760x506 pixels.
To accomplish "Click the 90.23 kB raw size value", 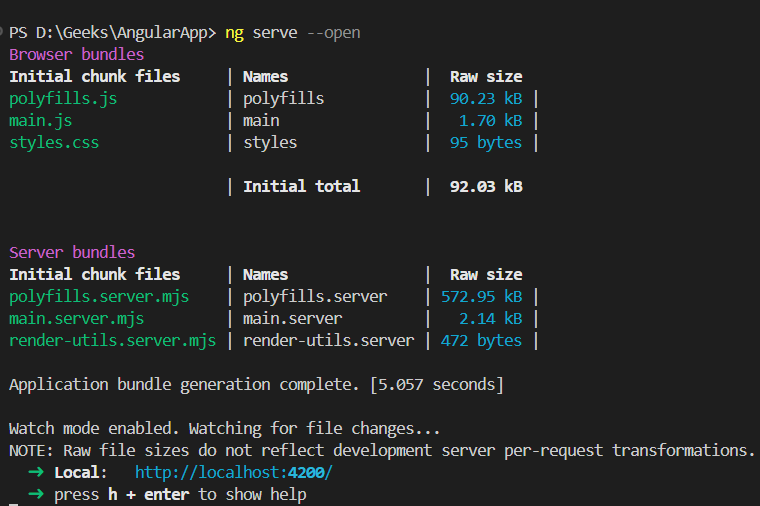I will click(486, 98).
